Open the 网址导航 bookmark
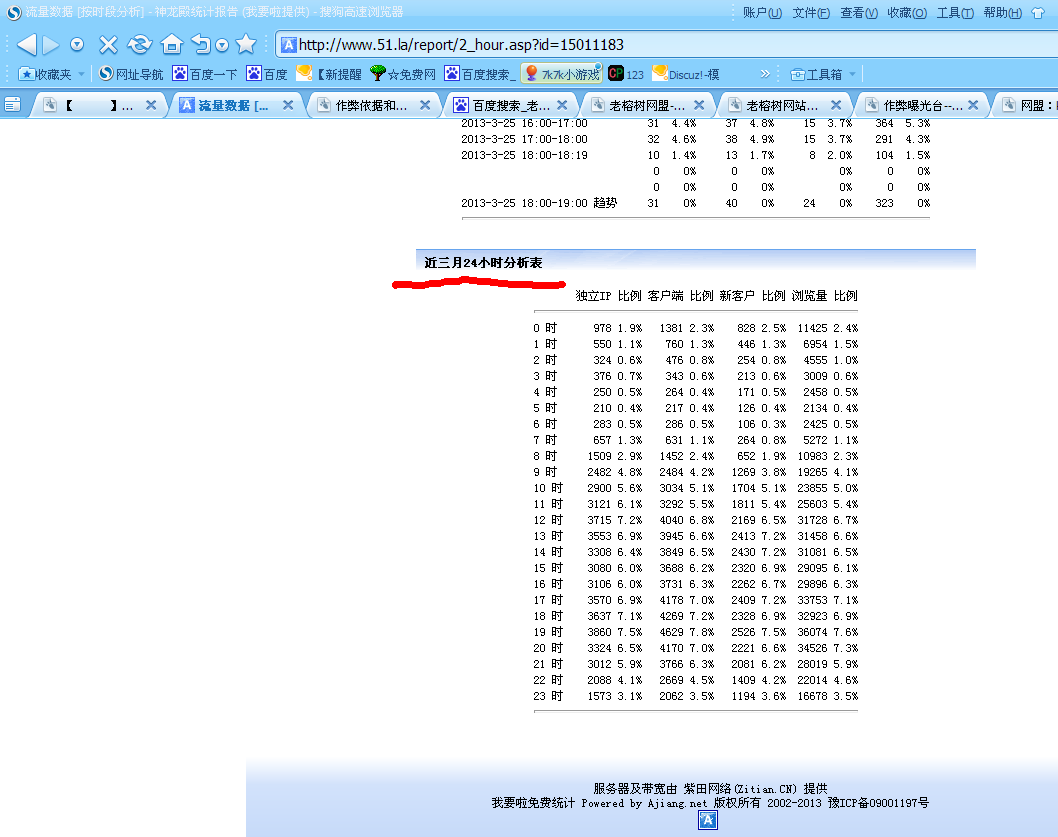The image size is (1058, 837). coord(131,74)
